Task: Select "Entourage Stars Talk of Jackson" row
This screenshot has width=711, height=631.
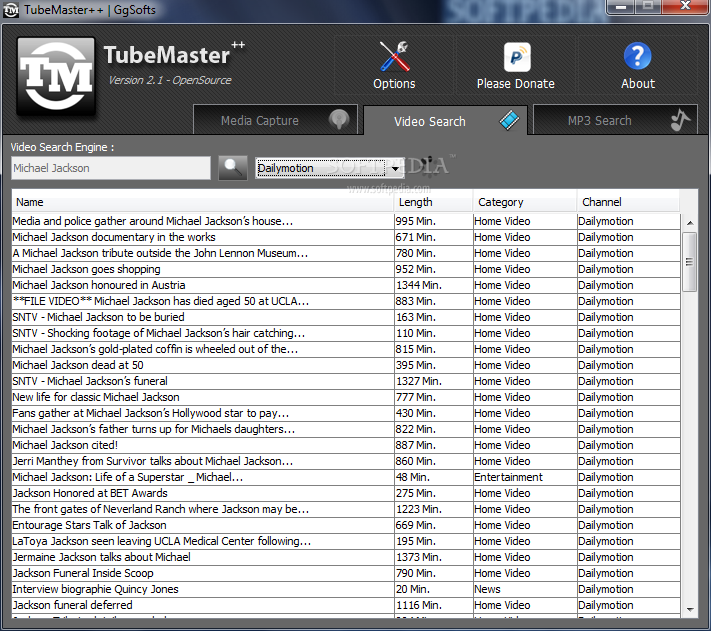Action: click(x=346, y=525)
